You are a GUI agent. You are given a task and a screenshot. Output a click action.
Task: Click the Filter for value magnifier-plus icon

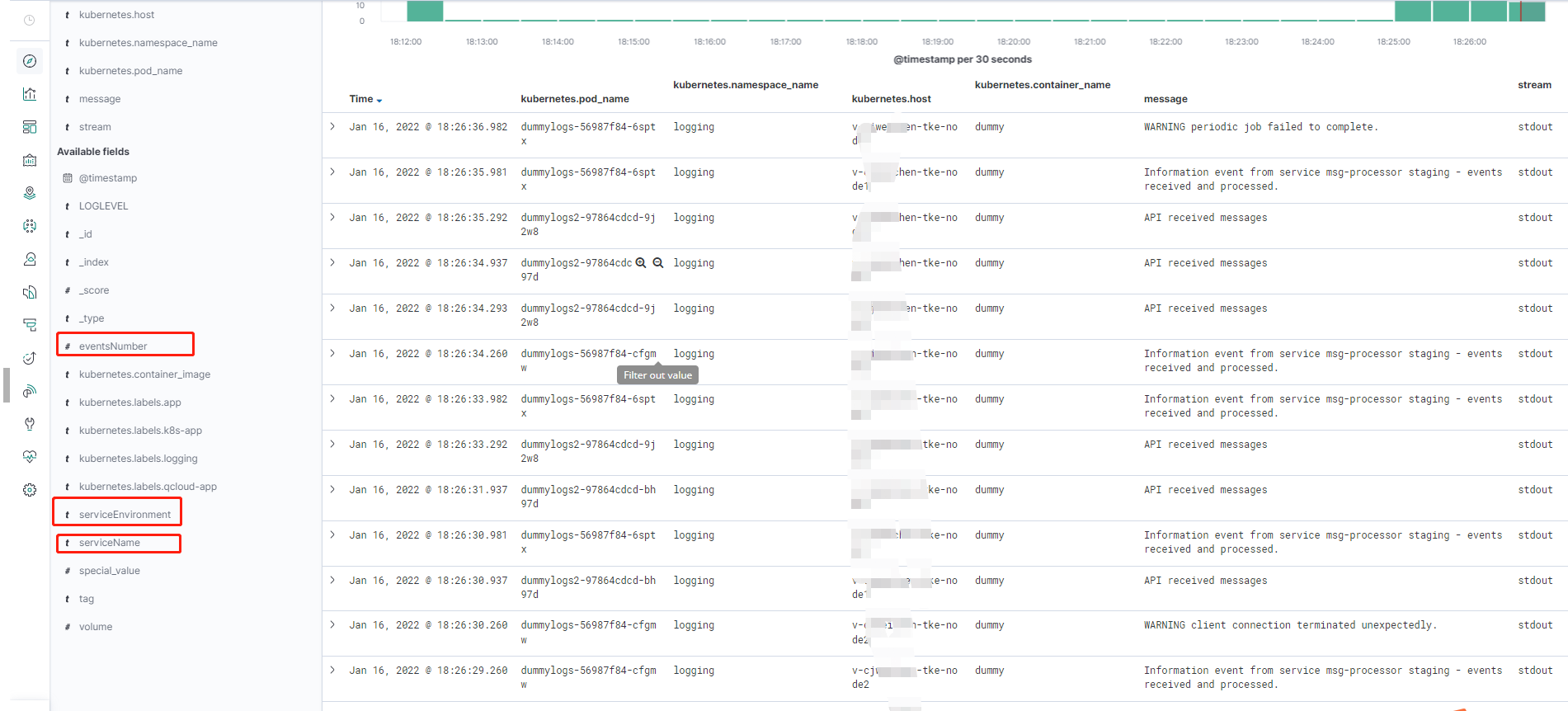[x=641, y=263]
